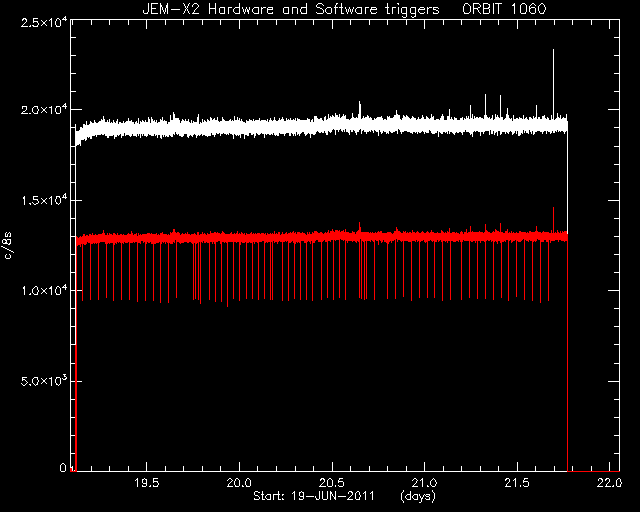This screenshot has height=512, width=640.
Task: Click the 'Start: 19-JUN-2011' caption
Action: pos(314,496)
